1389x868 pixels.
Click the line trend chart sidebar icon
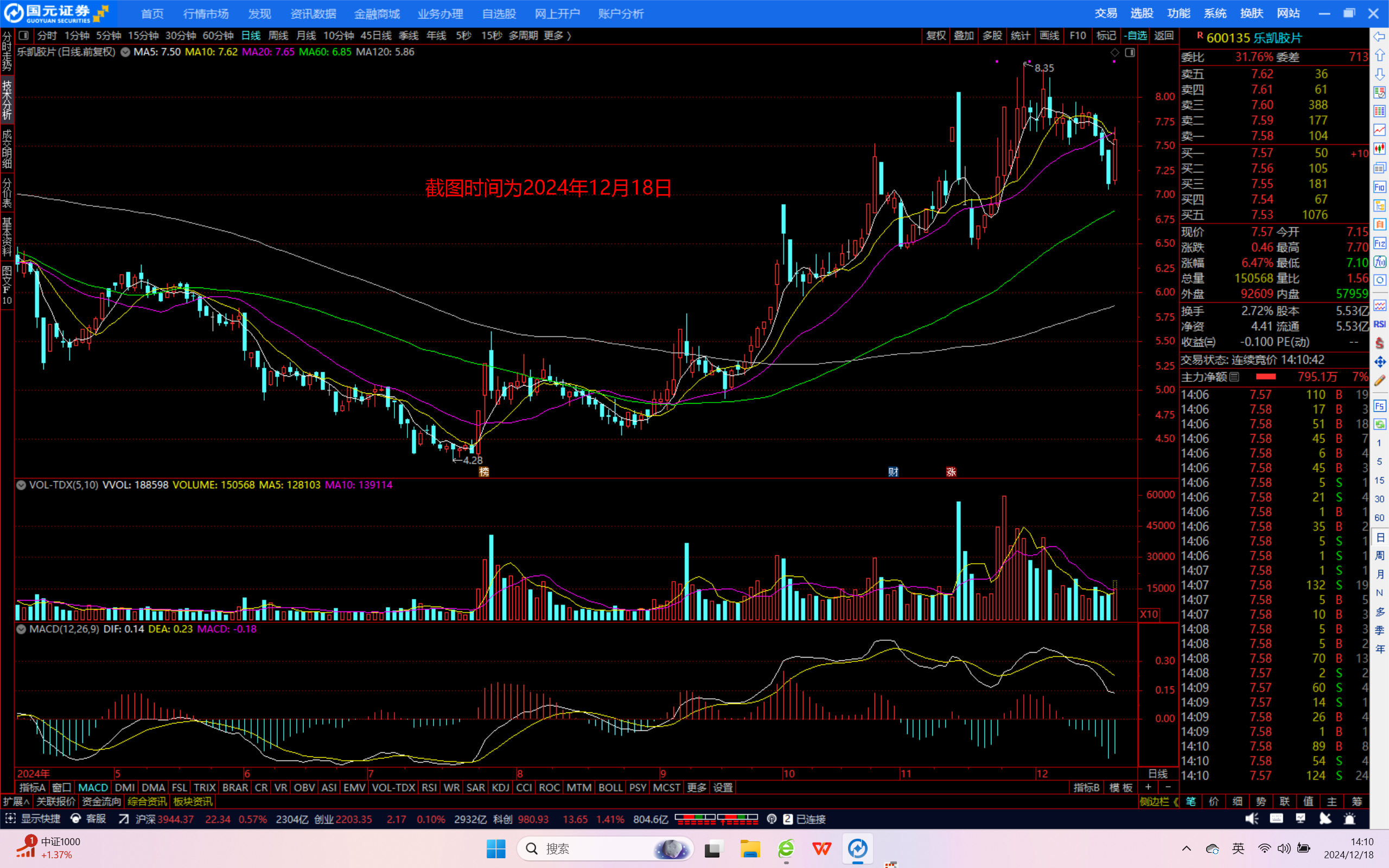(x=1379, y=130)
